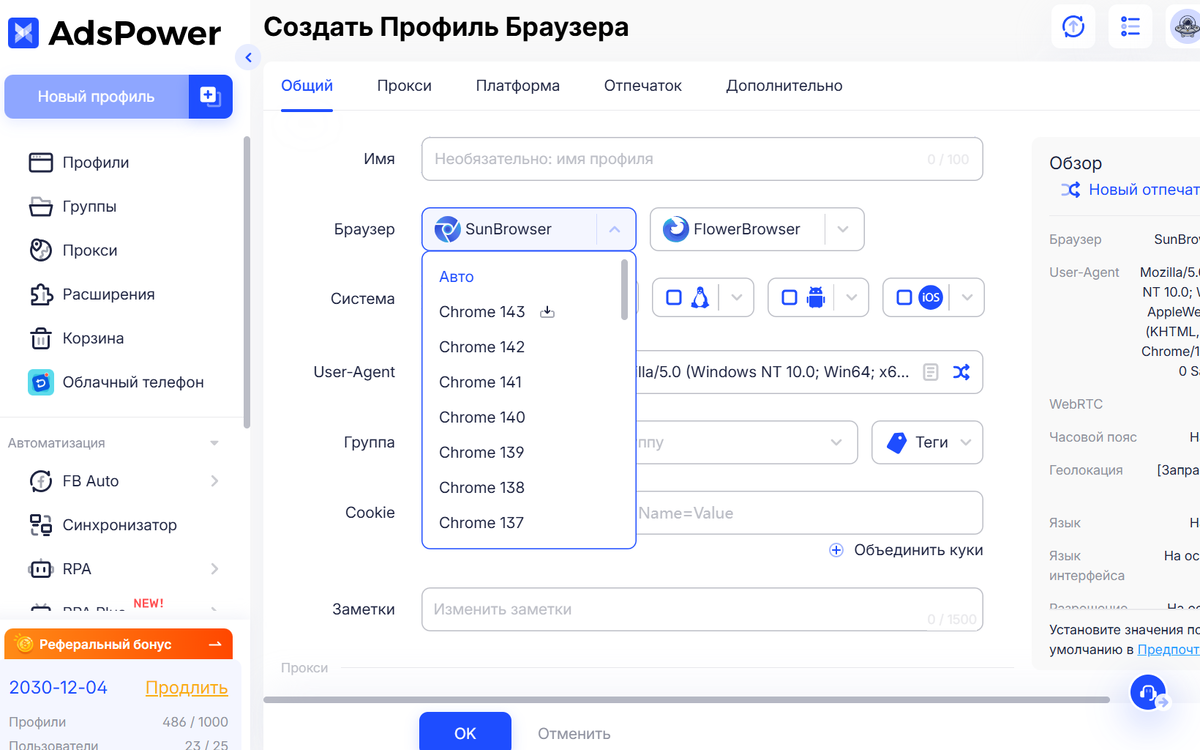The image size is (1200, 750).
Task: Open the Теги dropdown
Action: tap(928, 442)
